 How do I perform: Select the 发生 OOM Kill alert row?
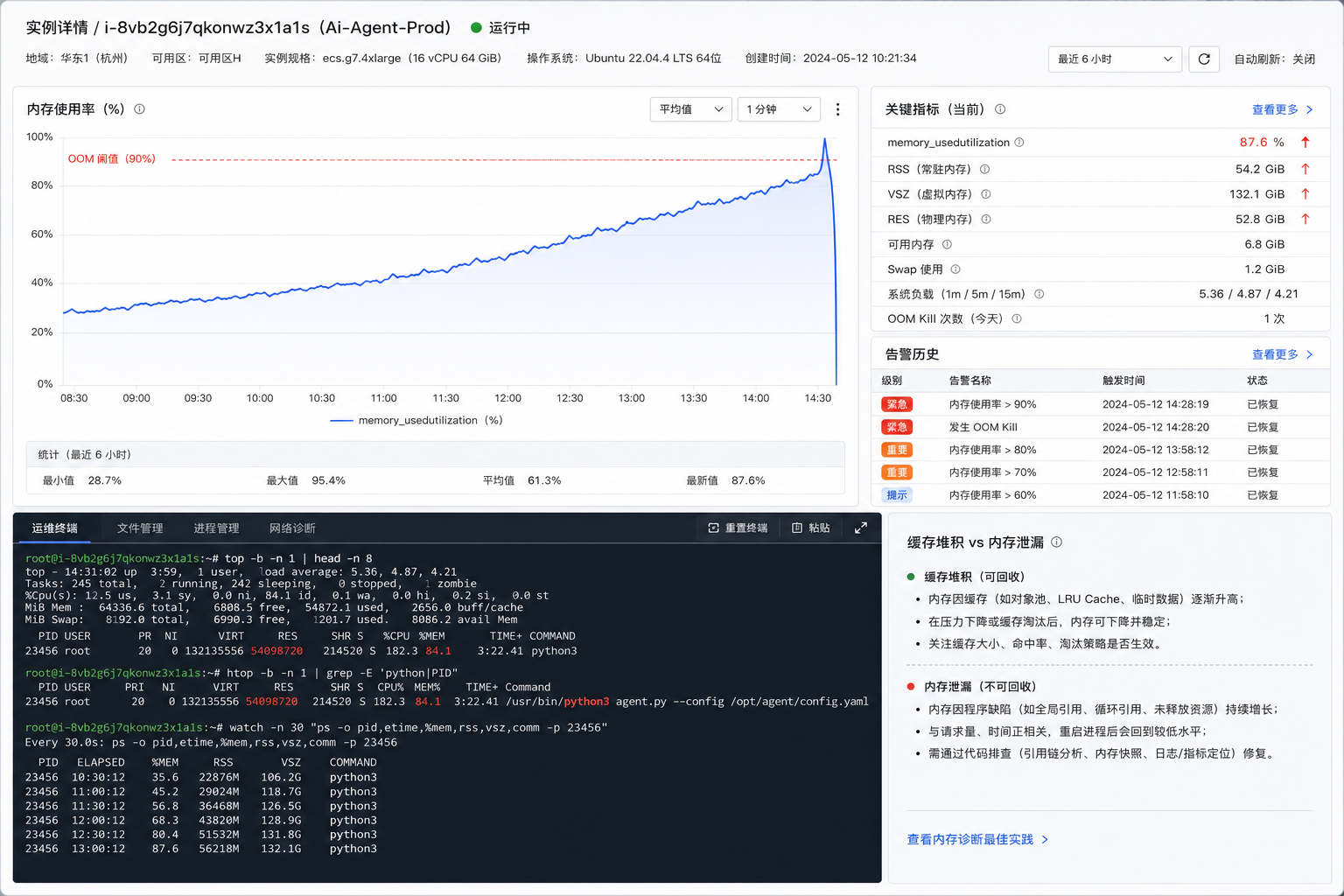(1101, 427)
